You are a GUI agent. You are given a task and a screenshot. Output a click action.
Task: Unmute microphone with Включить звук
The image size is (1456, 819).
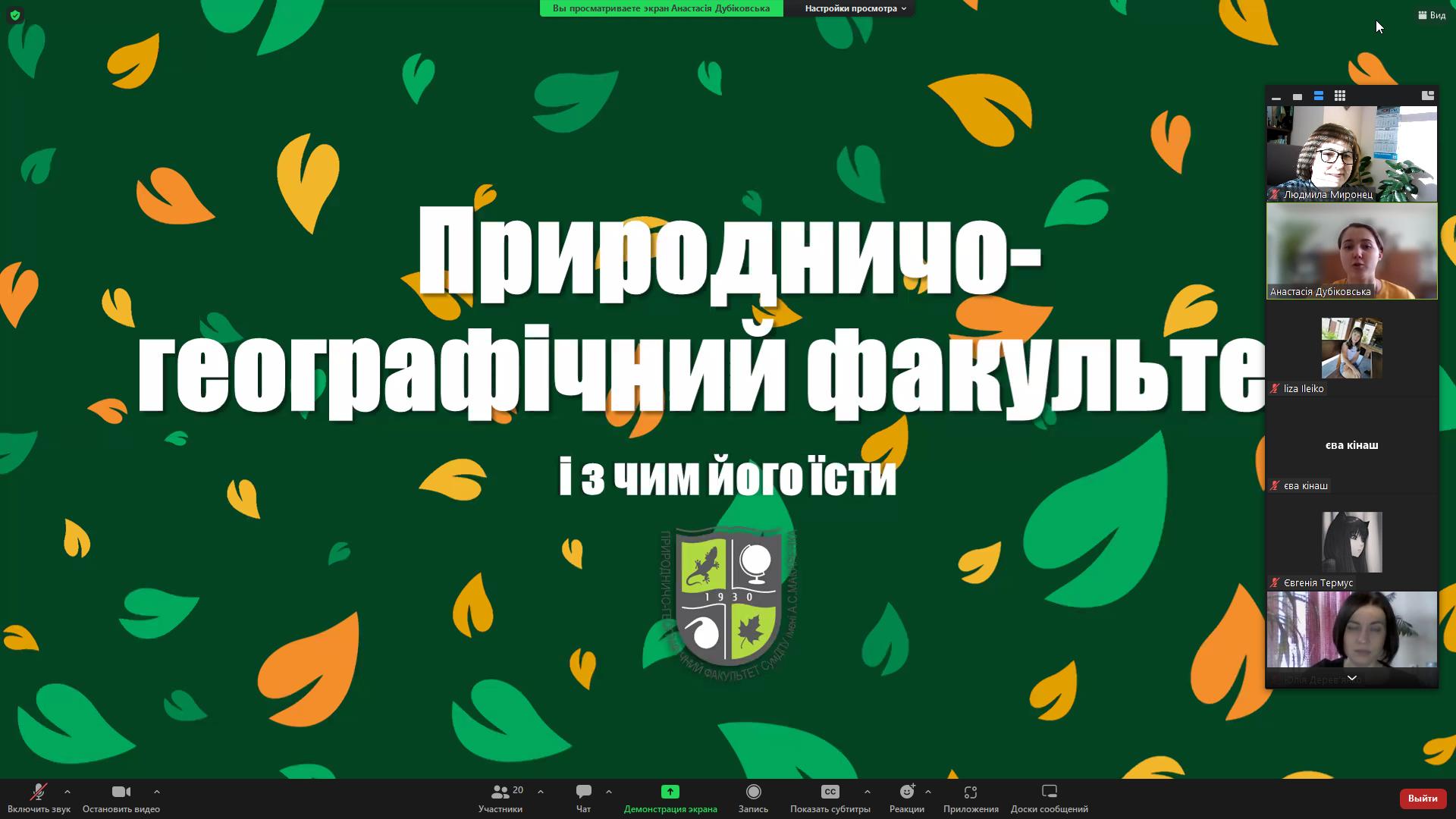click(38, 798)
